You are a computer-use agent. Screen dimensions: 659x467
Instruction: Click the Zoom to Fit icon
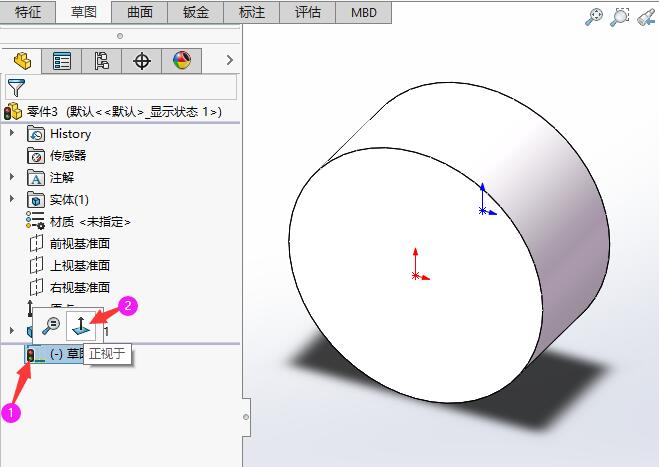(x=593, y=17)
